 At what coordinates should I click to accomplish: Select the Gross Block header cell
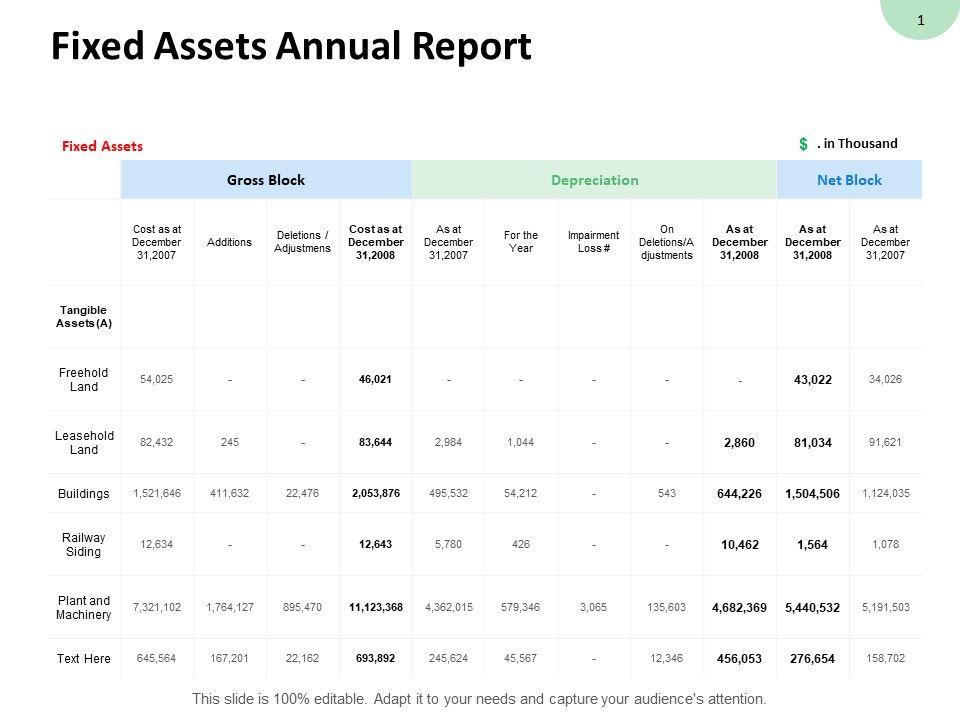coord(266,180)
